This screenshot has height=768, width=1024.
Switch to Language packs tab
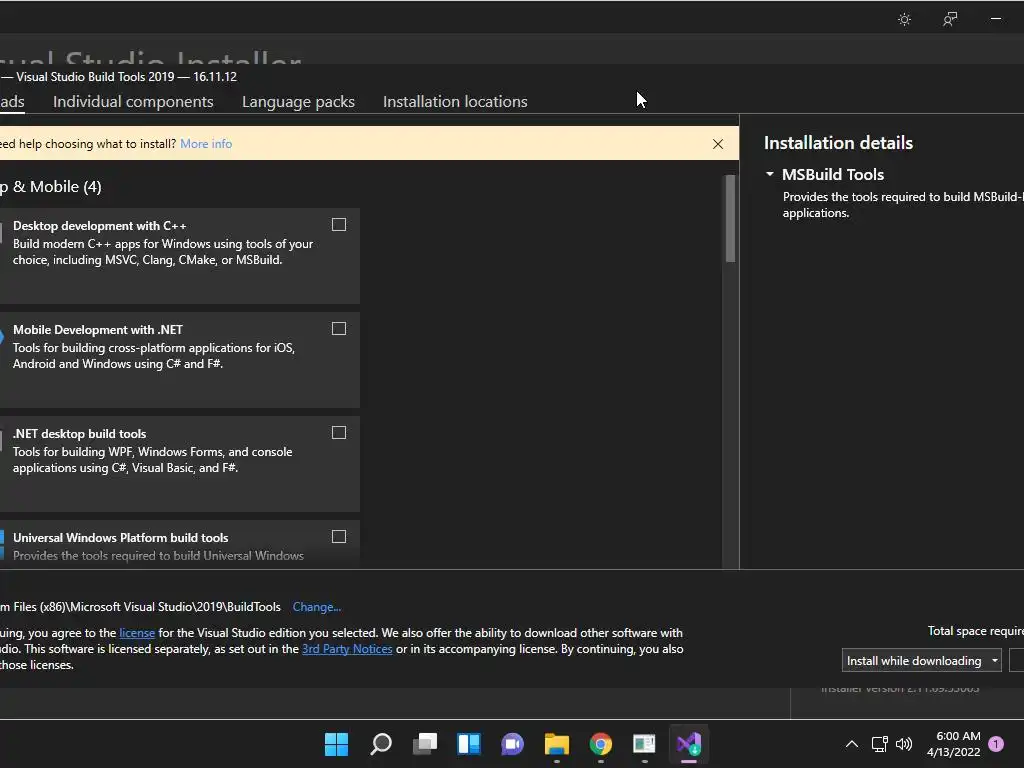point(298,102)
